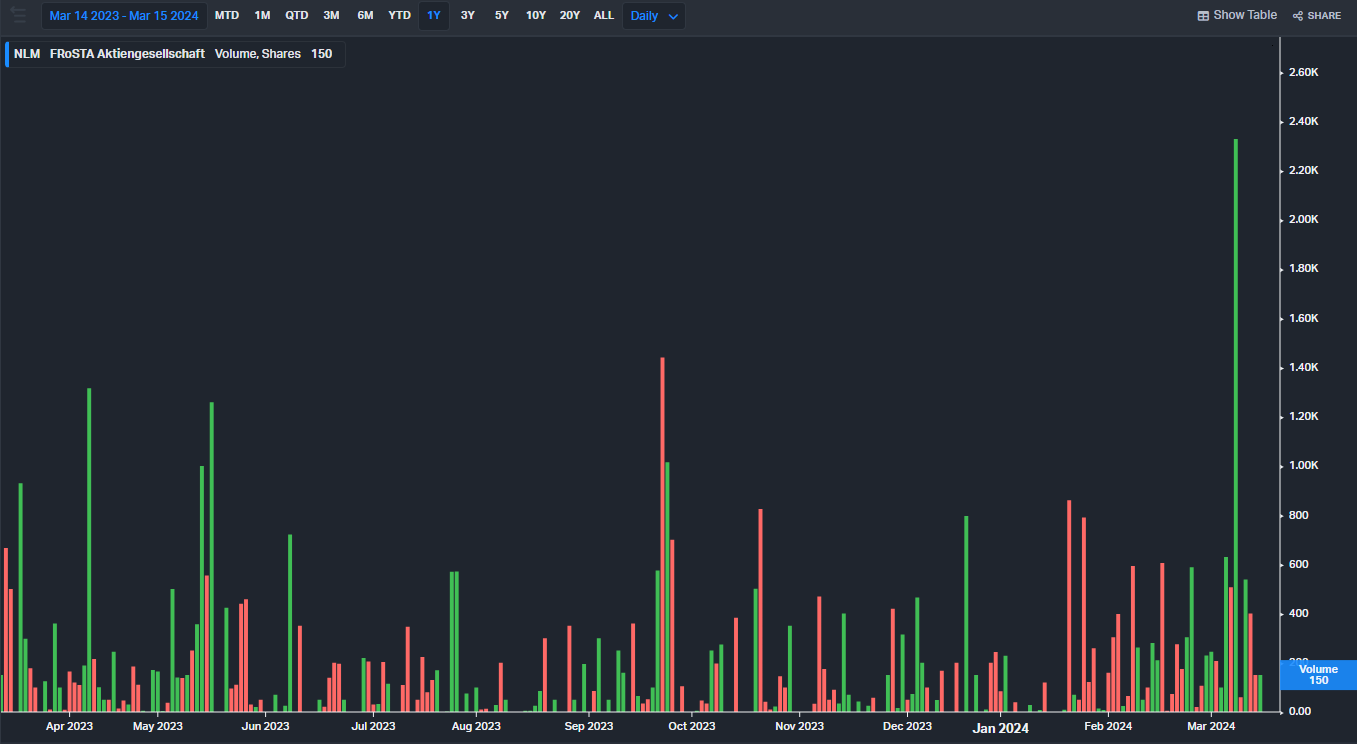Click the 800 y-axis value
The image size is (1357, 744).
tap(1297, 516)
